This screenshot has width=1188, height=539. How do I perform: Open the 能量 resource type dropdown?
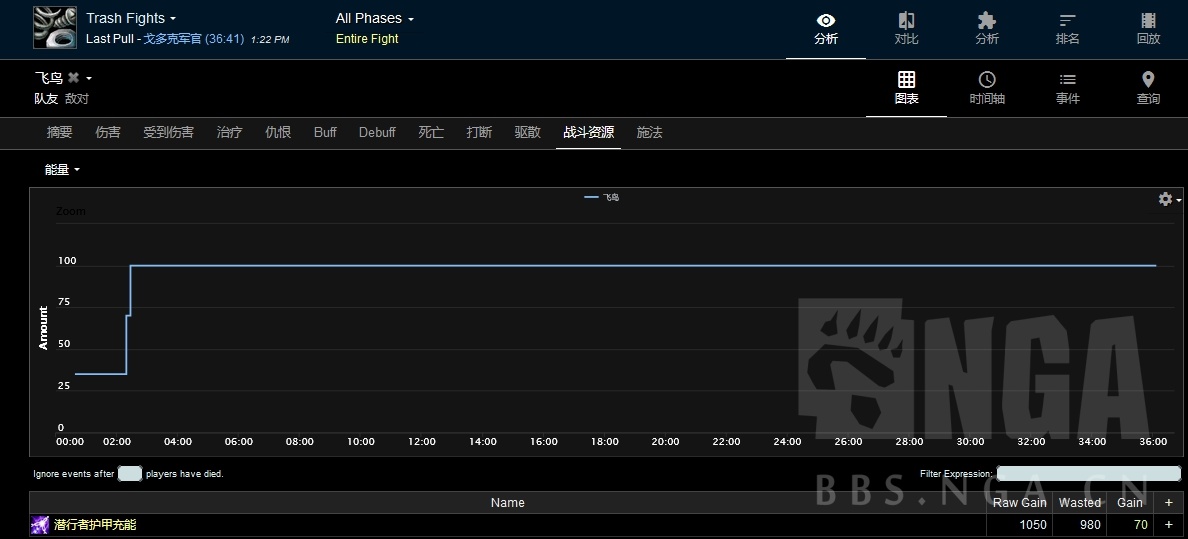tap(62, 170)
